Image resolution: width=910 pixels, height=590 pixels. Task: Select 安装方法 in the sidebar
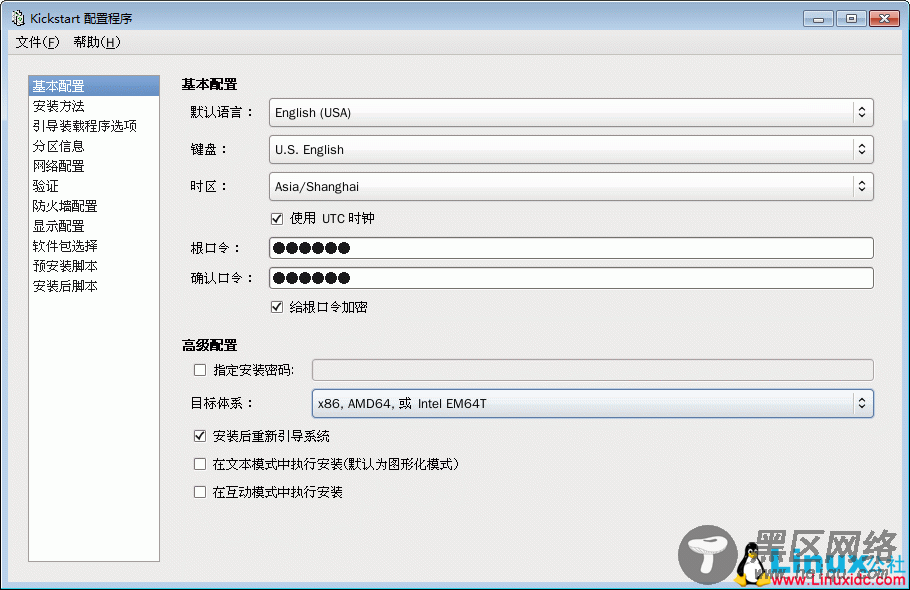pyautogui.click(x=94, y=106)
